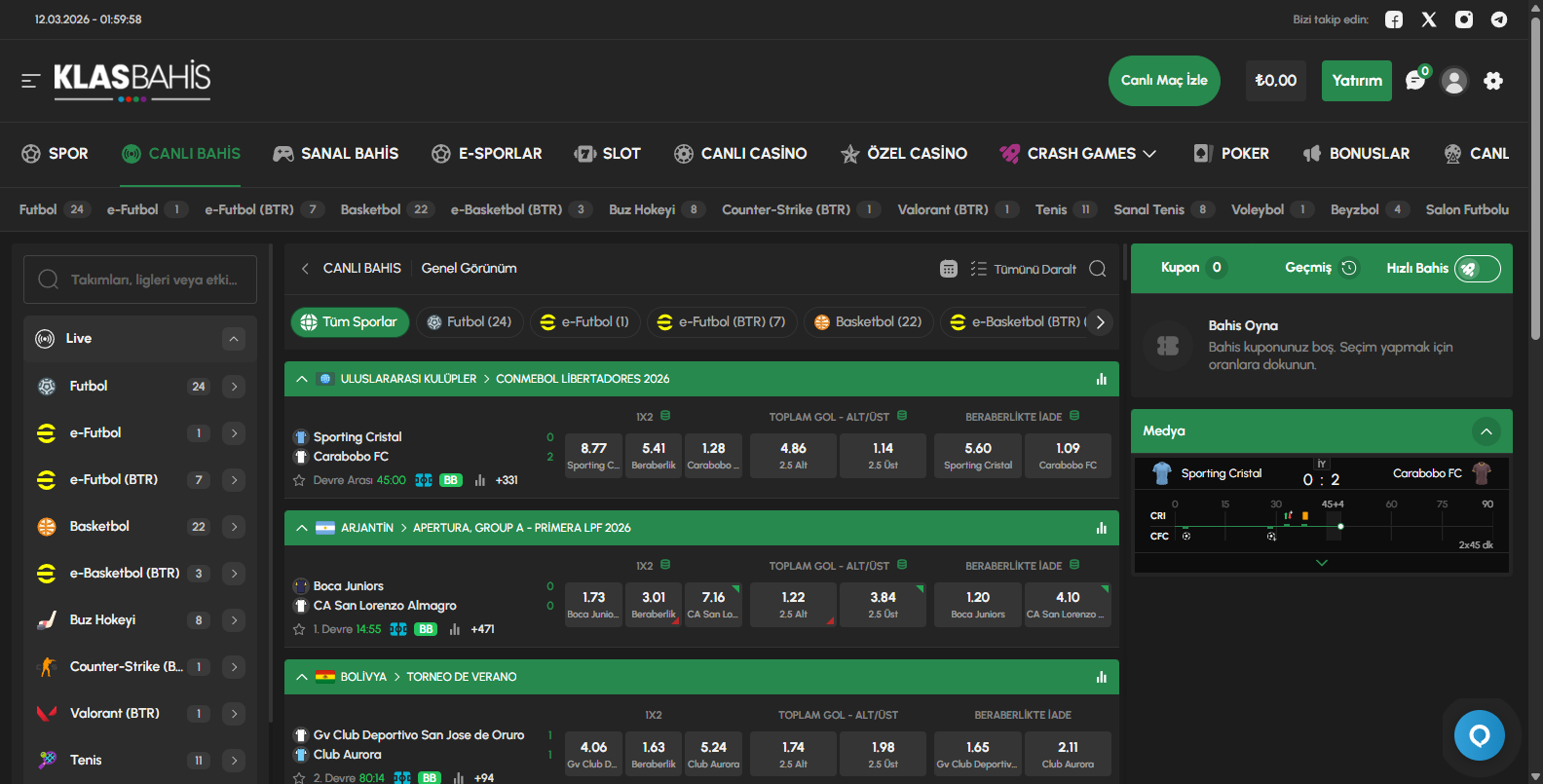
Task: Show match stats for Boca Juniors game
Action: (x=455, y=629)
